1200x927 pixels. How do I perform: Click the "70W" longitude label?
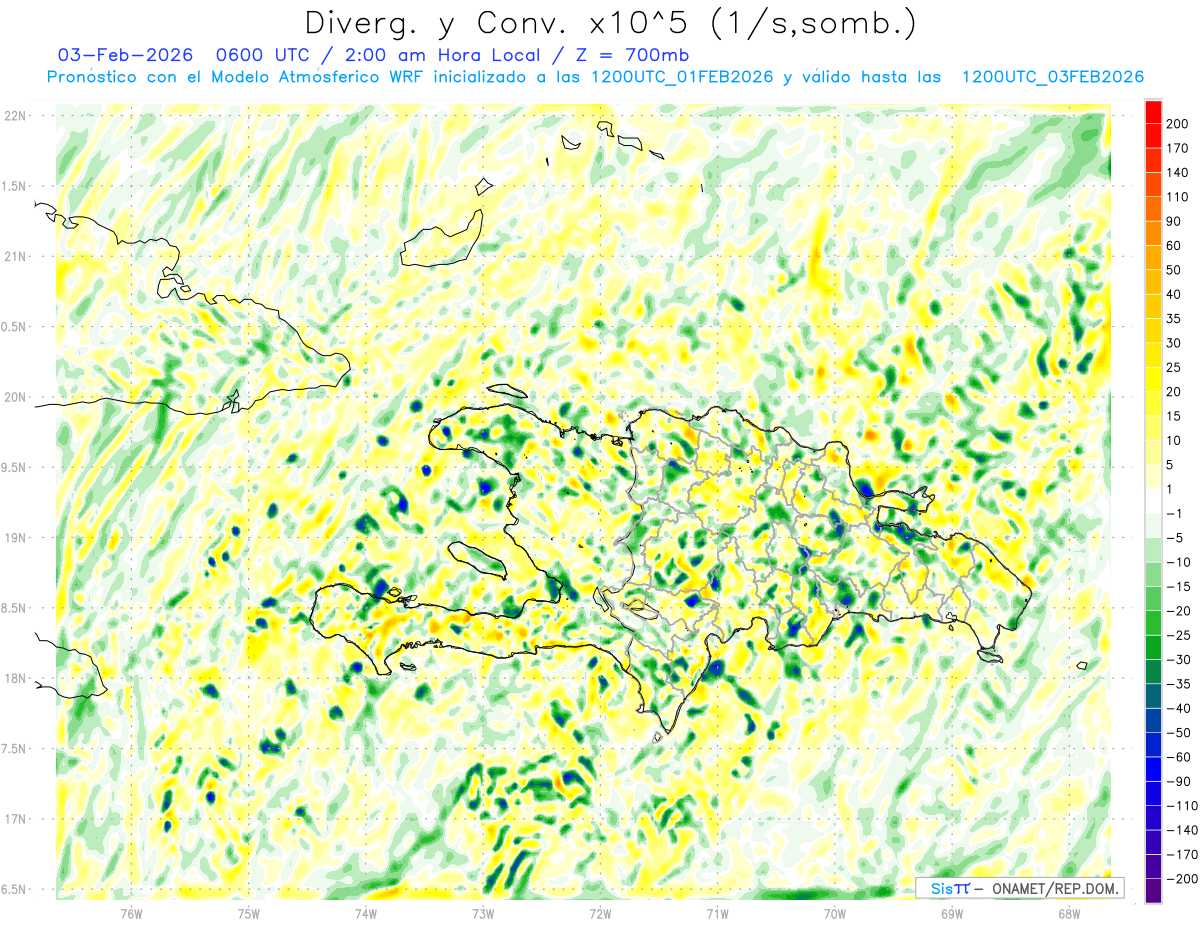[835, 913]
